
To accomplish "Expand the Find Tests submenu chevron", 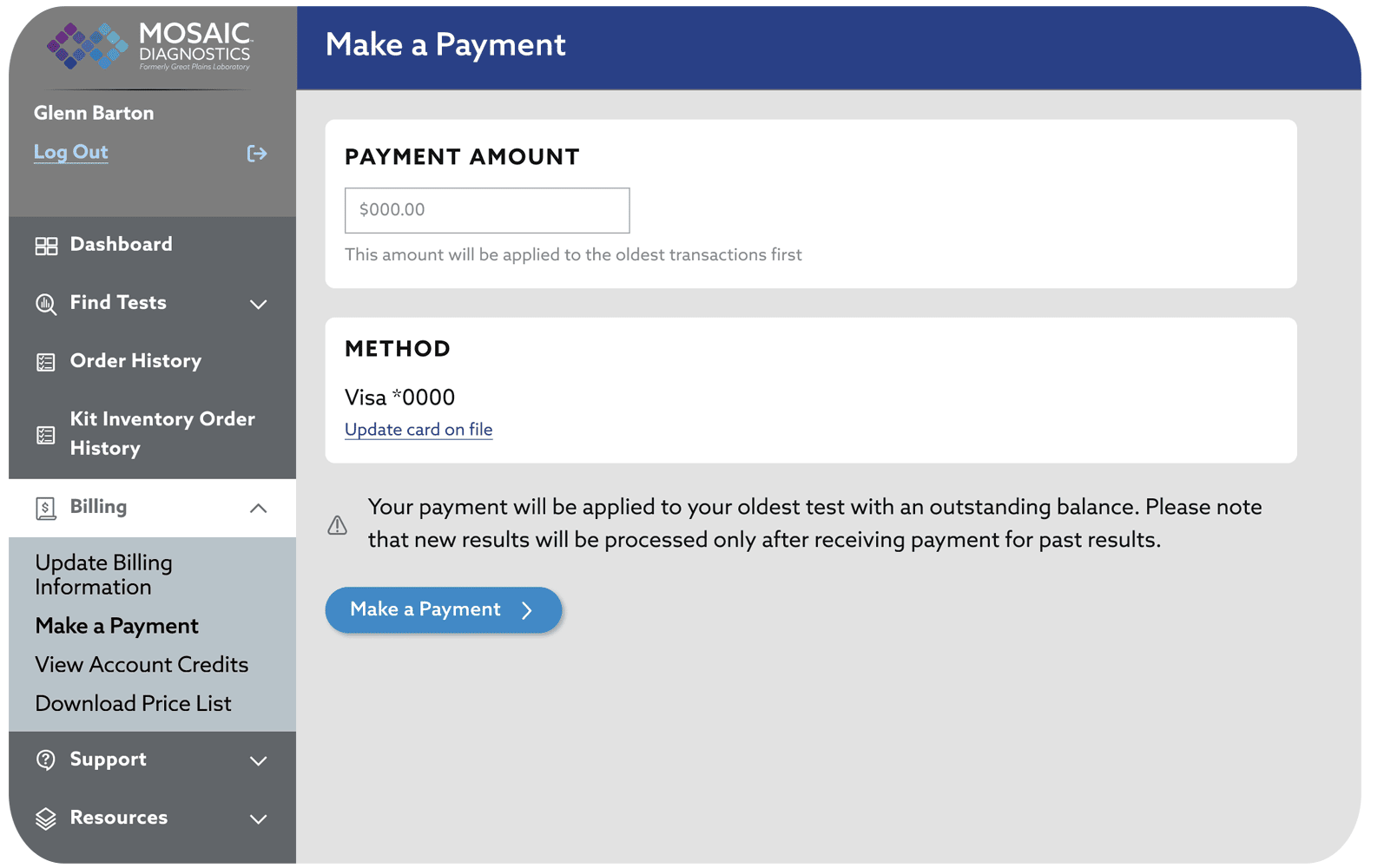I will click(258, 304).
